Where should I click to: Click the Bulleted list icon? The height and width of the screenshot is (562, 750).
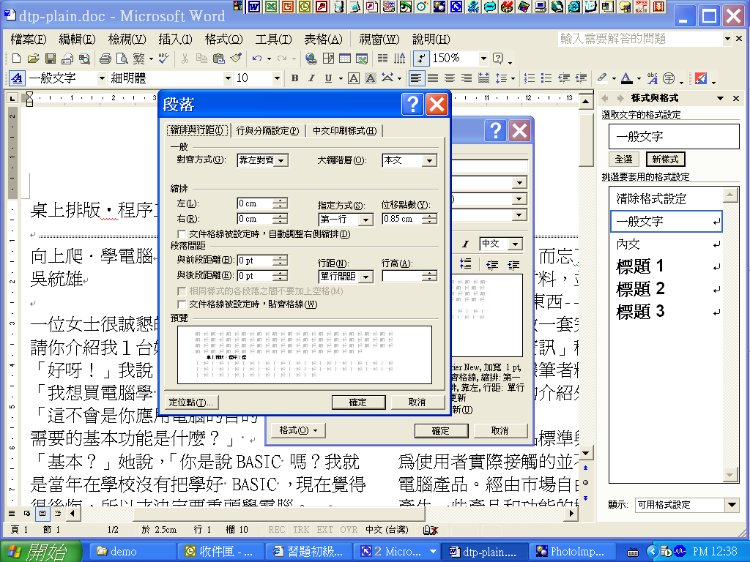(546, 78)
